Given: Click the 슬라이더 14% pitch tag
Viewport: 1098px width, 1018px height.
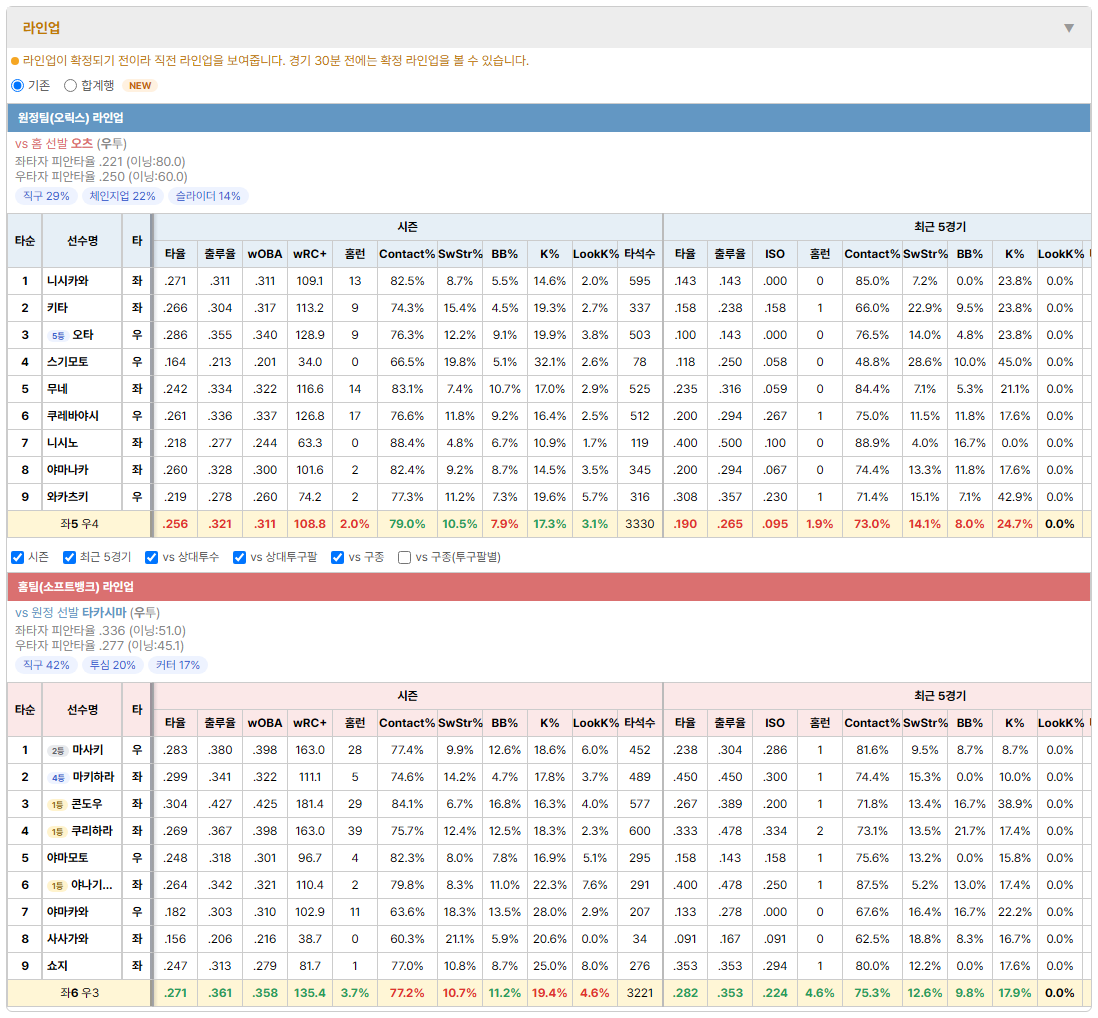Looking at the screenshot, I should 208,196.
